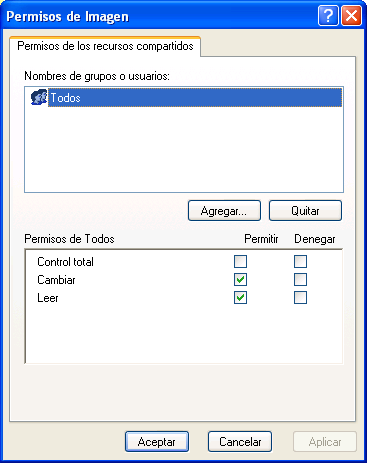Check Denegar for Cambiar
Screen dimensions: 367x463
click(x=300, y=280)
